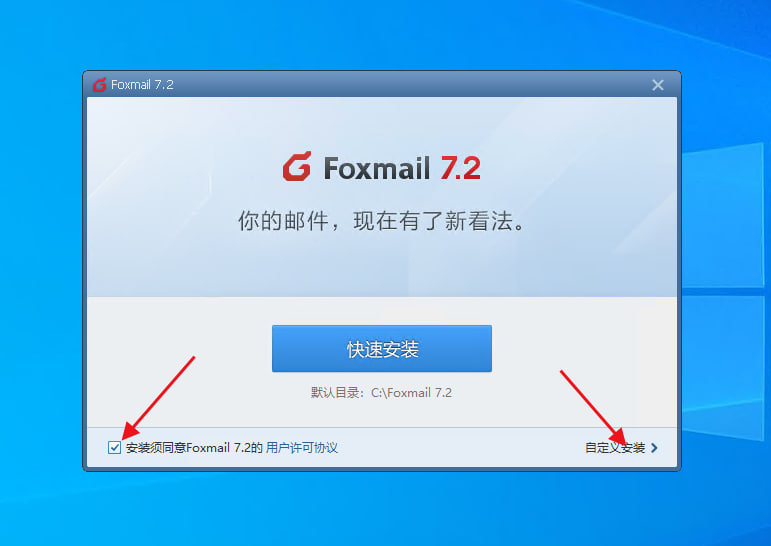Click the C:\Foxmail 7.2 default path text
Image resolution: width=771 pixels, height=546 pixels.
click(411, 393)
